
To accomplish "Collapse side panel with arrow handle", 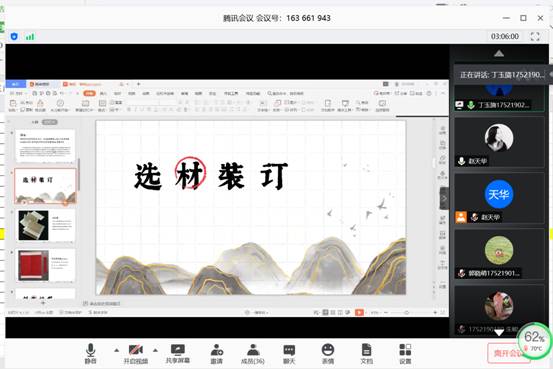I will pos(444,199).
